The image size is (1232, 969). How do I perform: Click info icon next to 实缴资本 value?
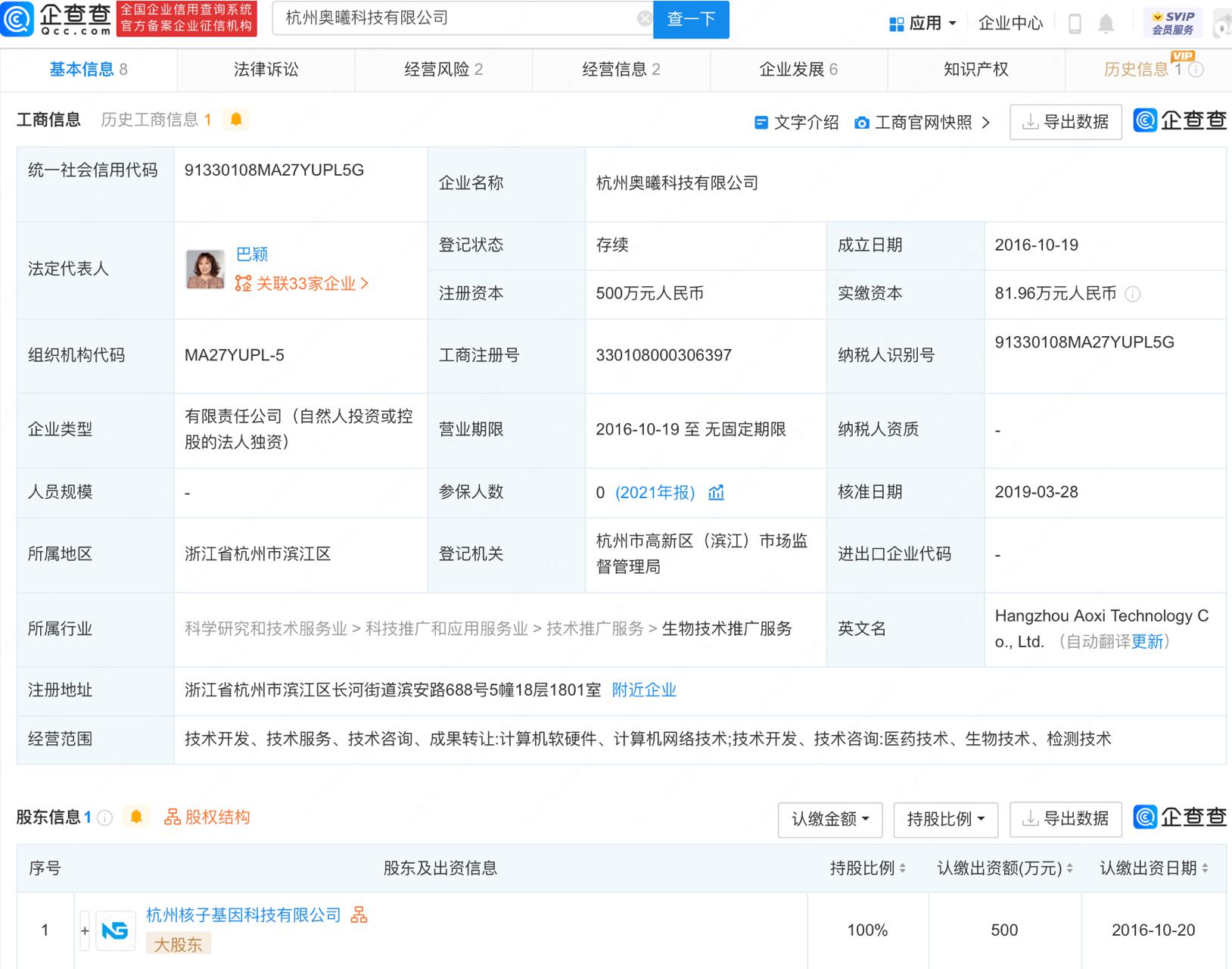[1132, 294]
